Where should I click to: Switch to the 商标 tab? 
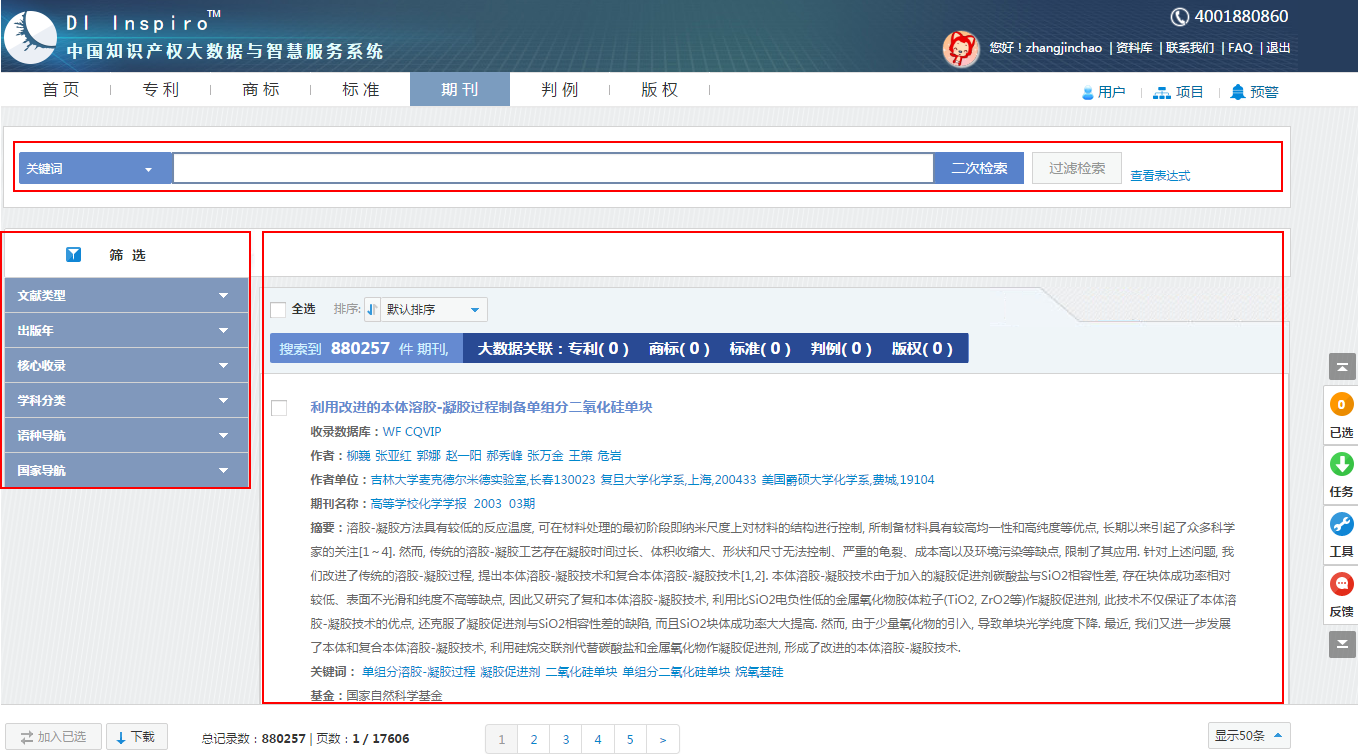pos(261,90)
